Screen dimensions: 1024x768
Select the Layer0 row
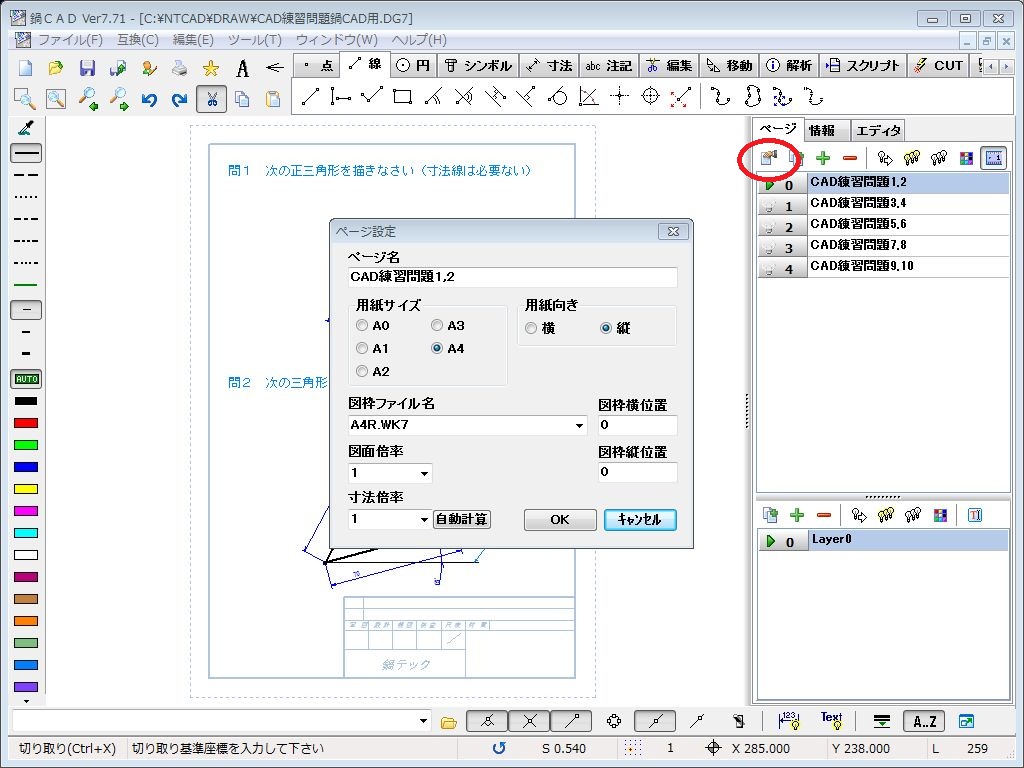[908, 540]
